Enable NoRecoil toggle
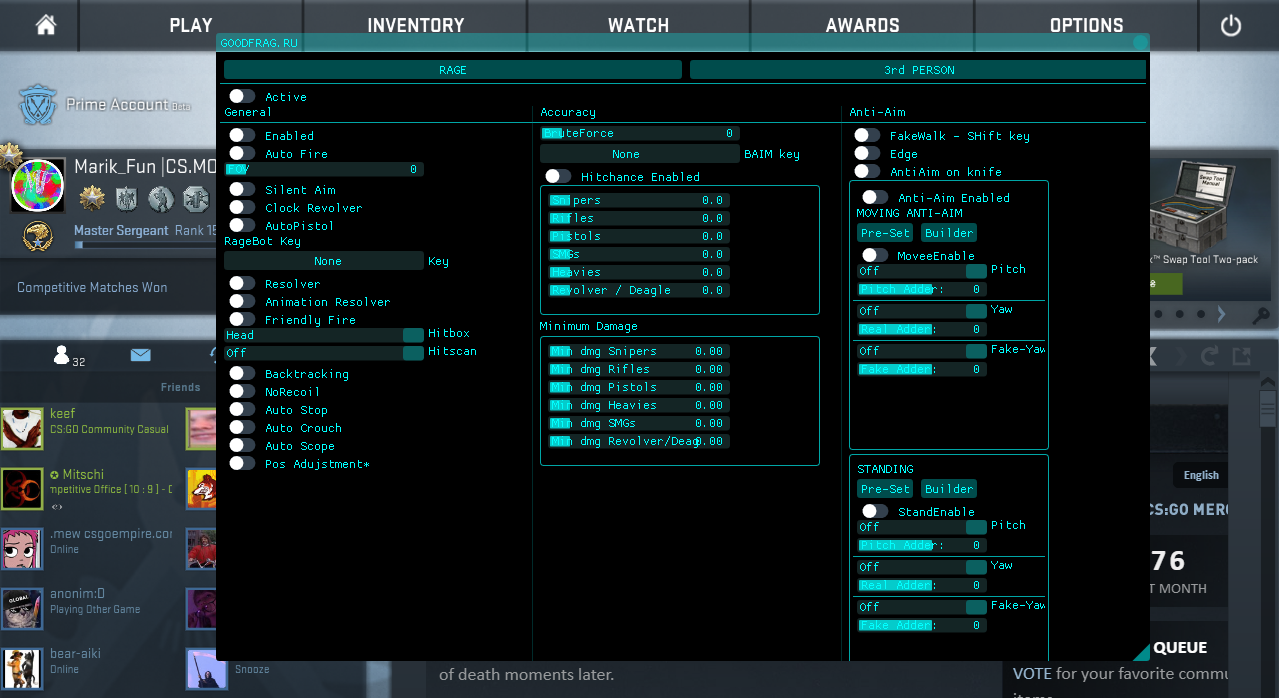The image size is (1279, 698). 242,391
